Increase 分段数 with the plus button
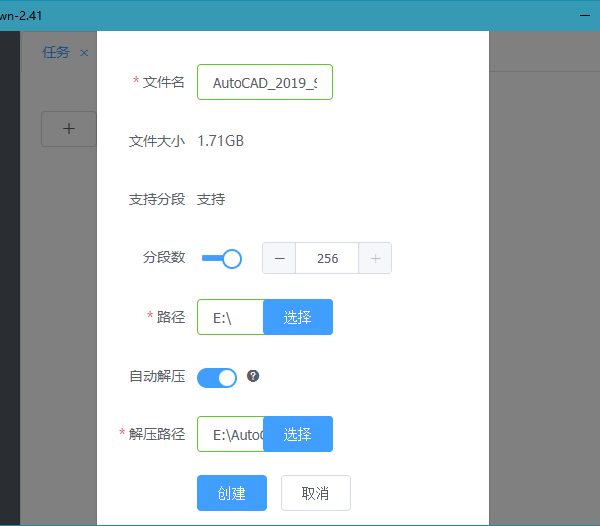This screenshot has height=526, width=600. click(375, 258)
